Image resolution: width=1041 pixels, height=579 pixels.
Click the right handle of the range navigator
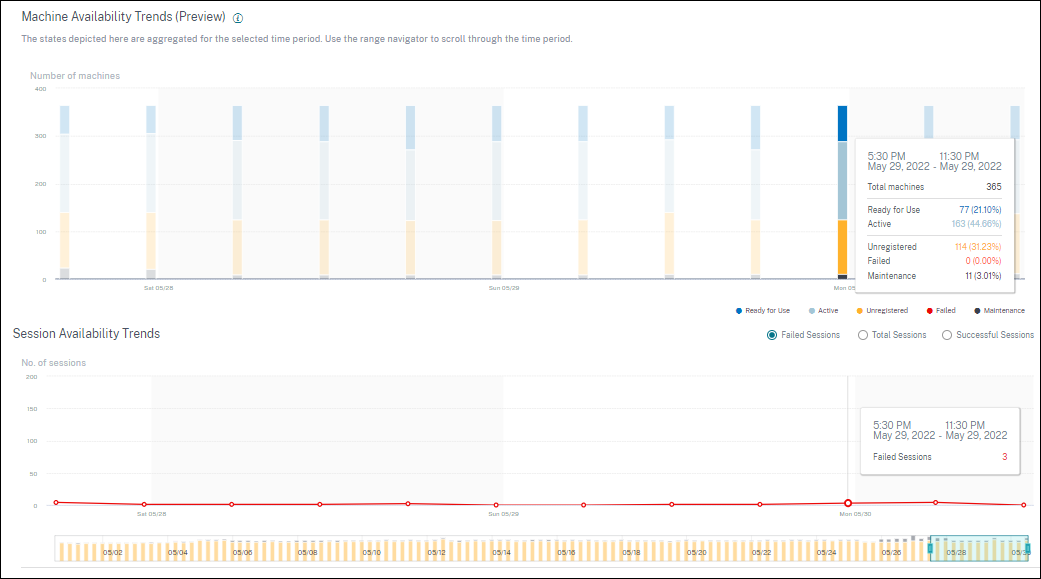(x=1028, y=548)
